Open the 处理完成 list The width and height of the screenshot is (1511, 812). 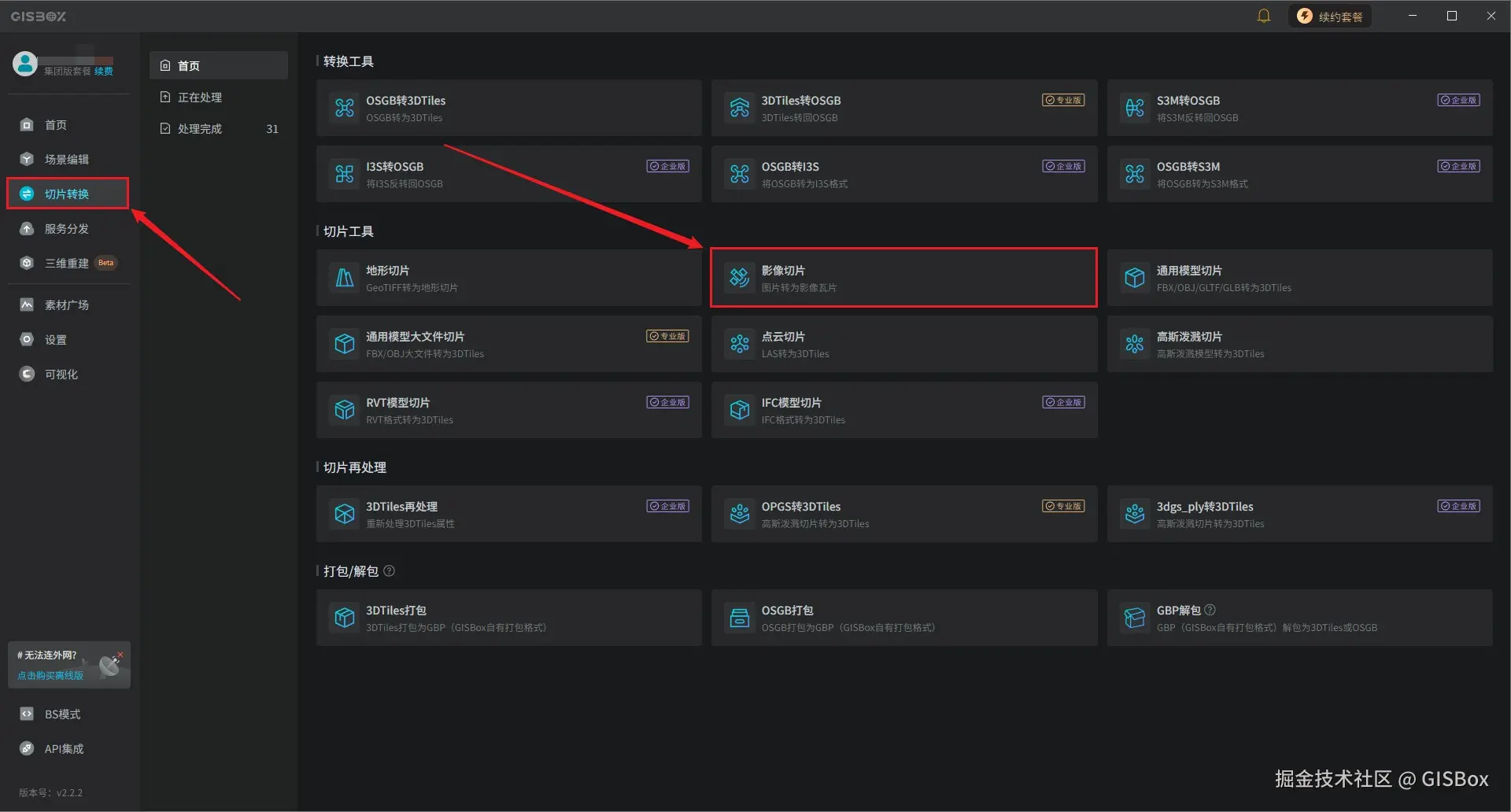tap(219, 128)
